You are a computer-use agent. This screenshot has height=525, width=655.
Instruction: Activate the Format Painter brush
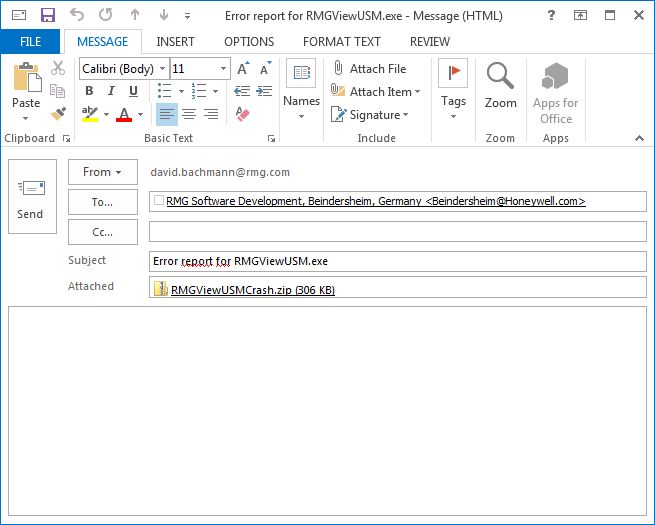pos(58,113)
